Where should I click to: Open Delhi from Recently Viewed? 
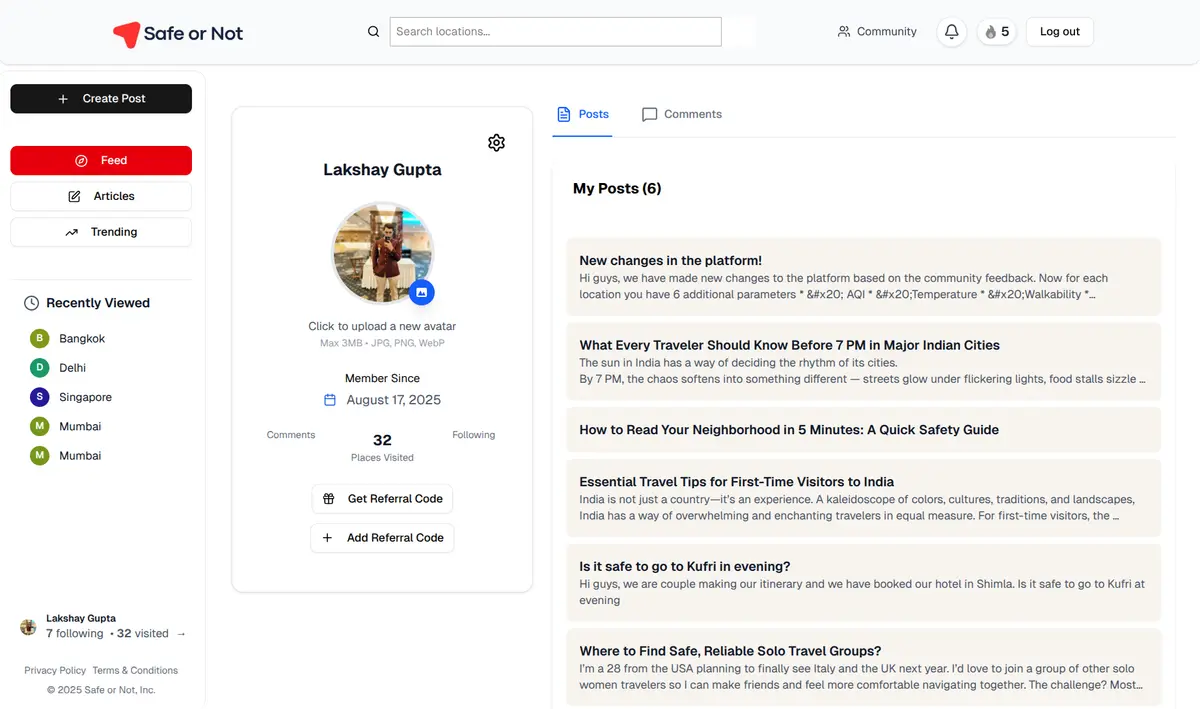[72, 368]
